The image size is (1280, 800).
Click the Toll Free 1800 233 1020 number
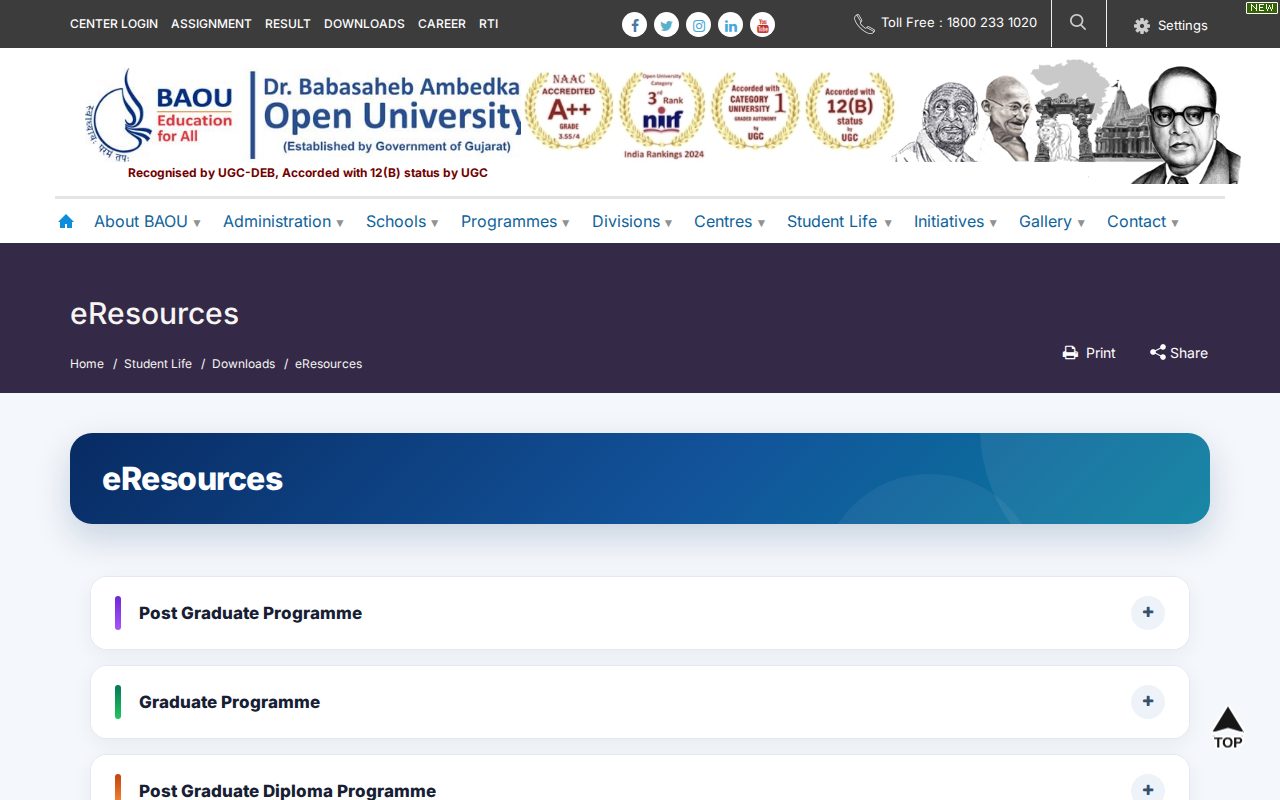click(x=959, y=23)
